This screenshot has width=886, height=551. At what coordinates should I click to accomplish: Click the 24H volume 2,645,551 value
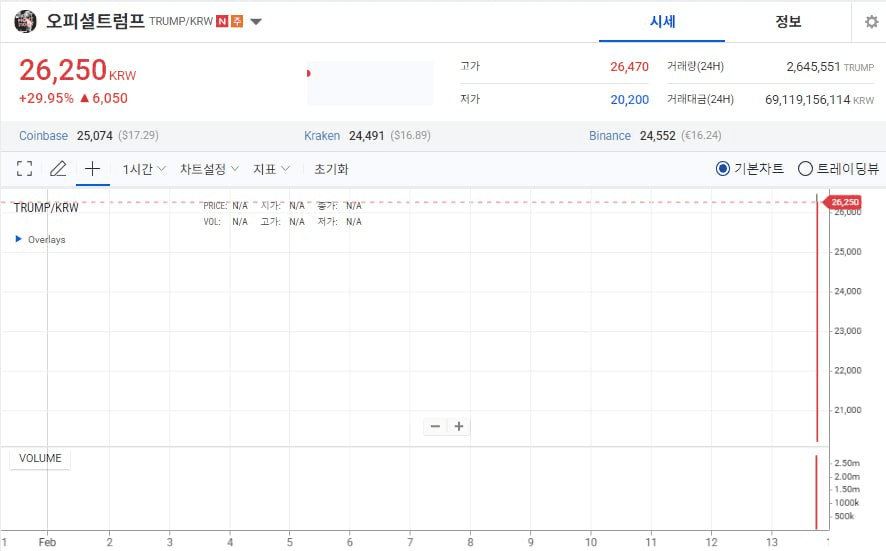[x=813, y=67]
